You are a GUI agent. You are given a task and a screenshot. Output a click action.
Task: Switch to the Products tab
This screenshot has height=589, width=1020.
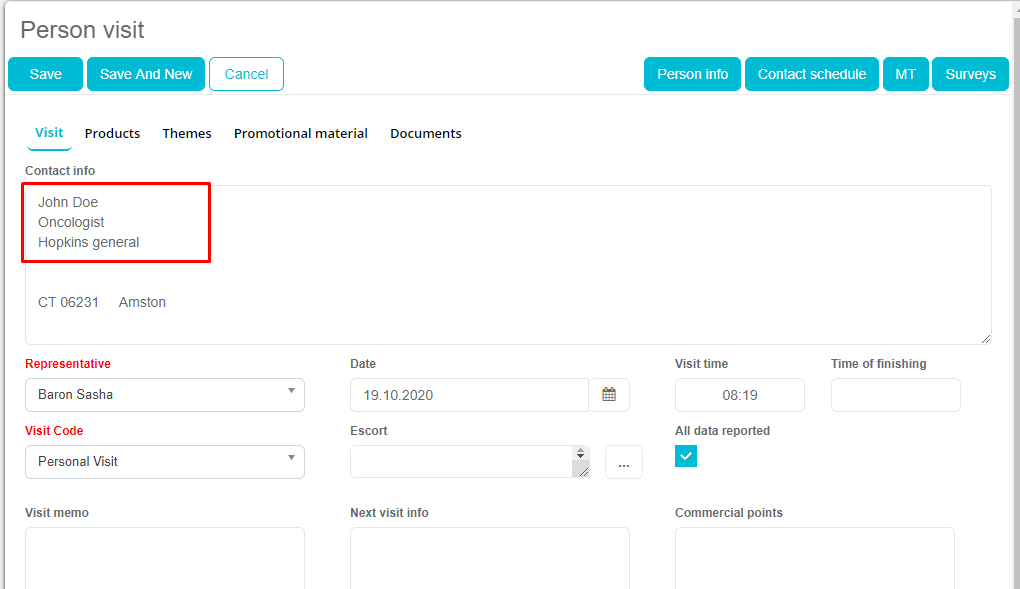112,133
